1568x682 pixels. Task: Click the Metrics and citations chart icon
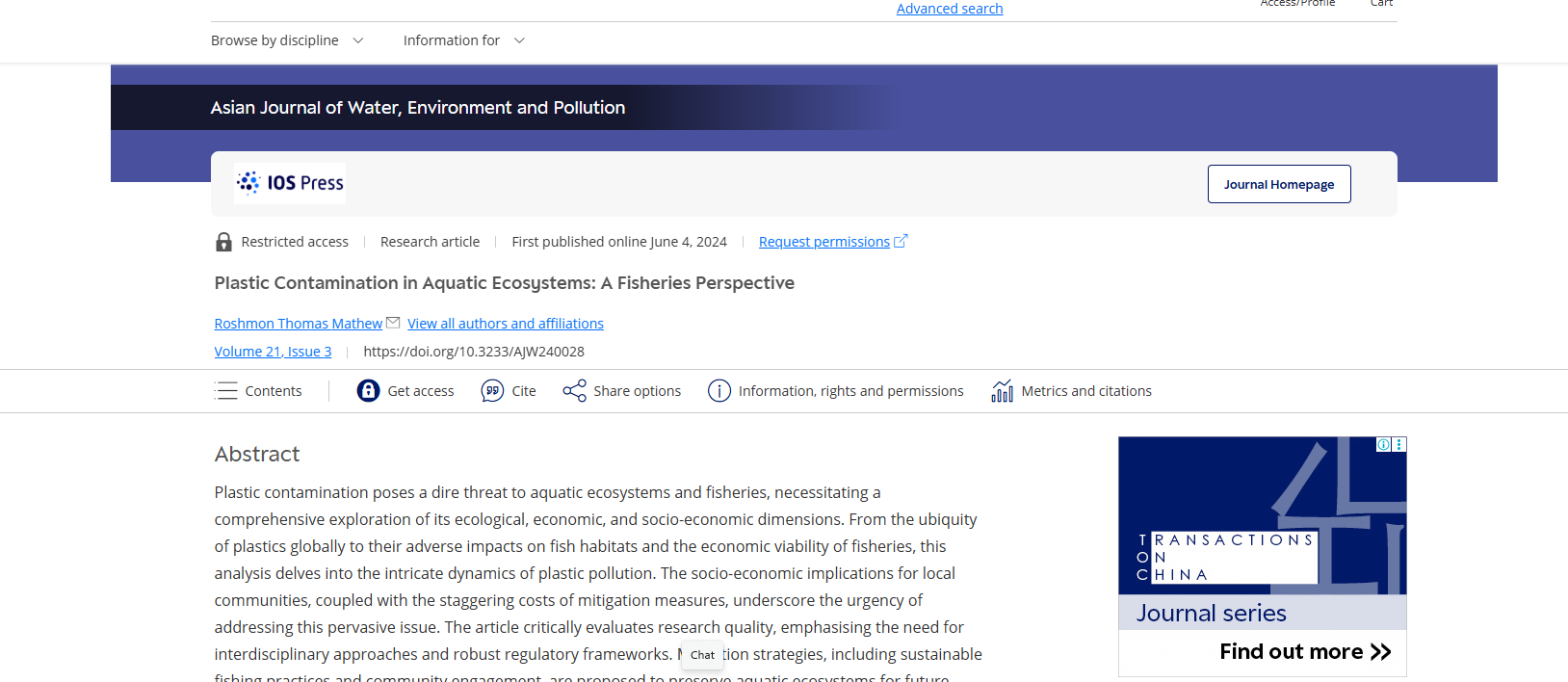point(1002,391)
